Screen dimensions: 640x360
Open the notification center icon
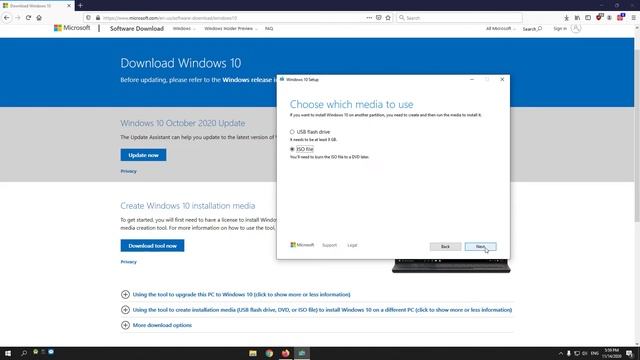pyautogui.click(x=629, y=353)
